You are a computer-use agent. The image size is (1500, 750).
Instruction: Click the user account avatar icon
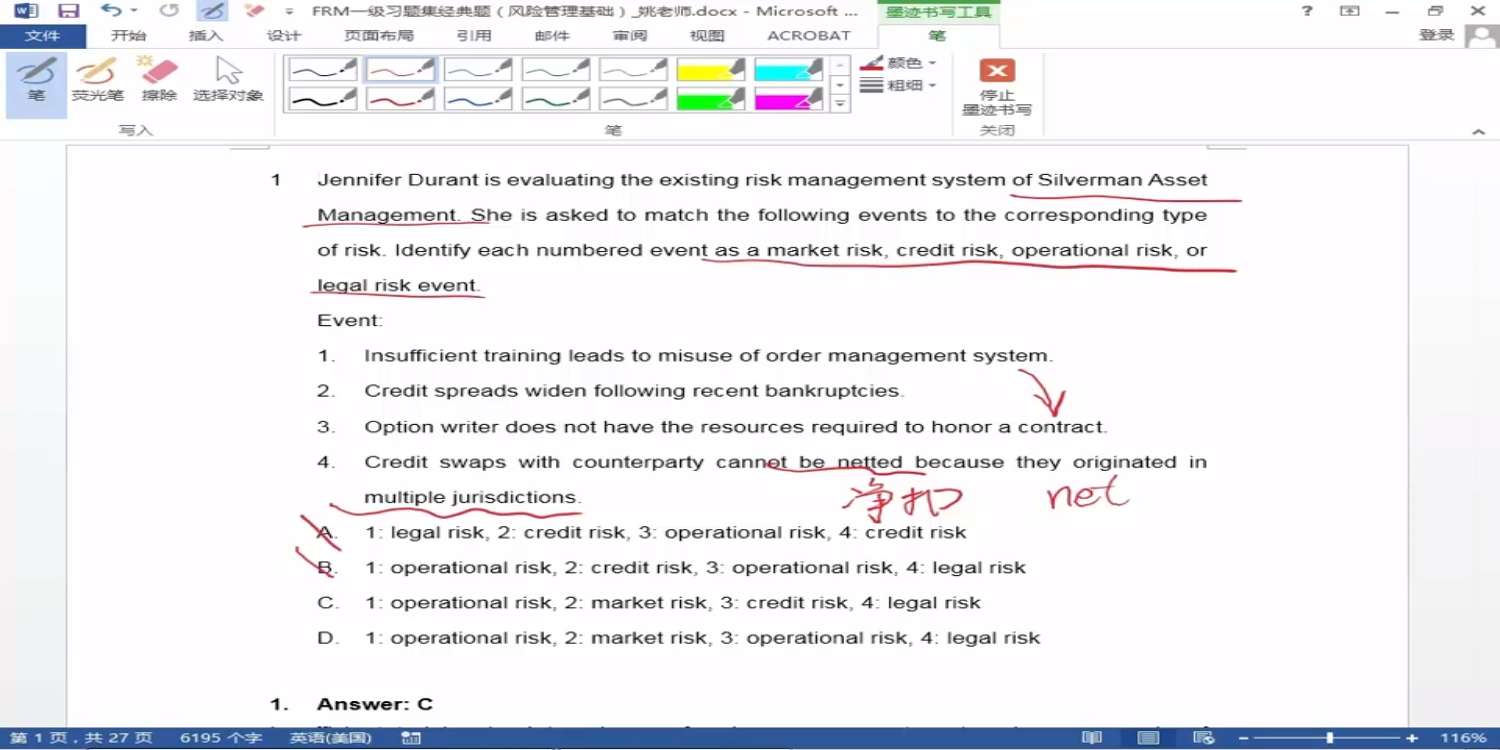point(1480,36)
